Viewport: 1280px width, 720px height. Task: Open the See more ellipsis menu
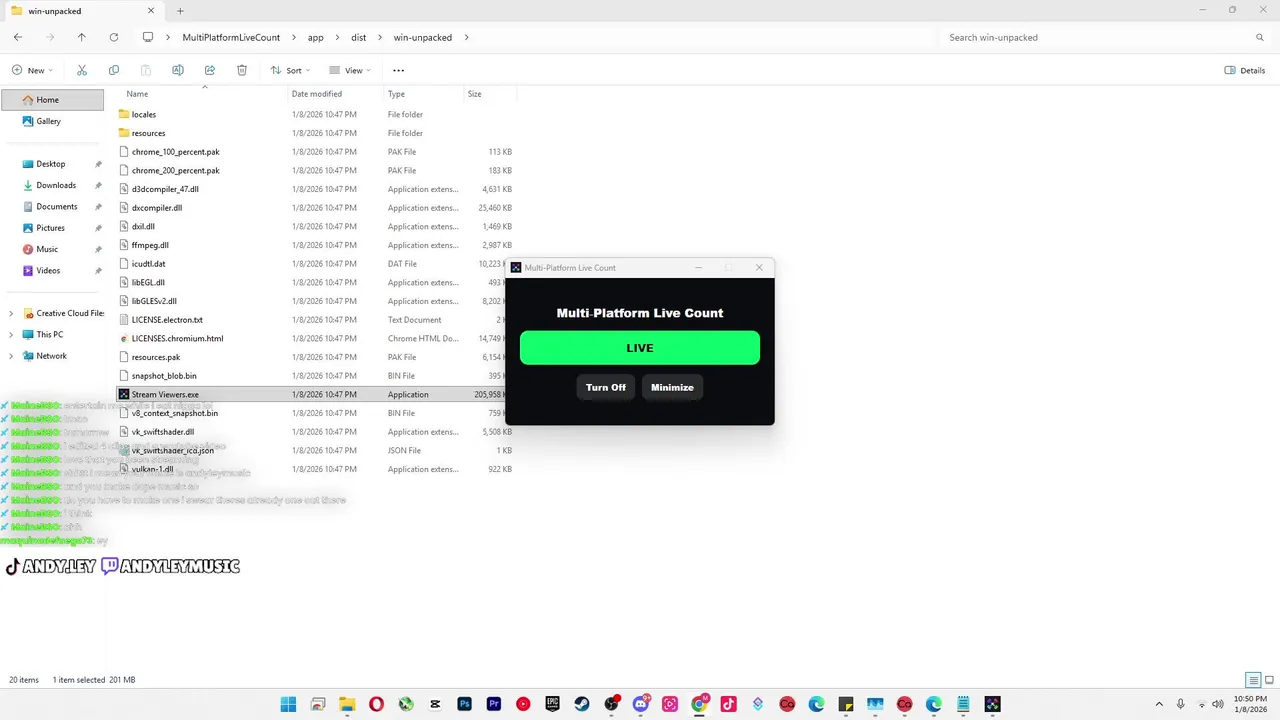pyautogui.click(x=398, y=70)
